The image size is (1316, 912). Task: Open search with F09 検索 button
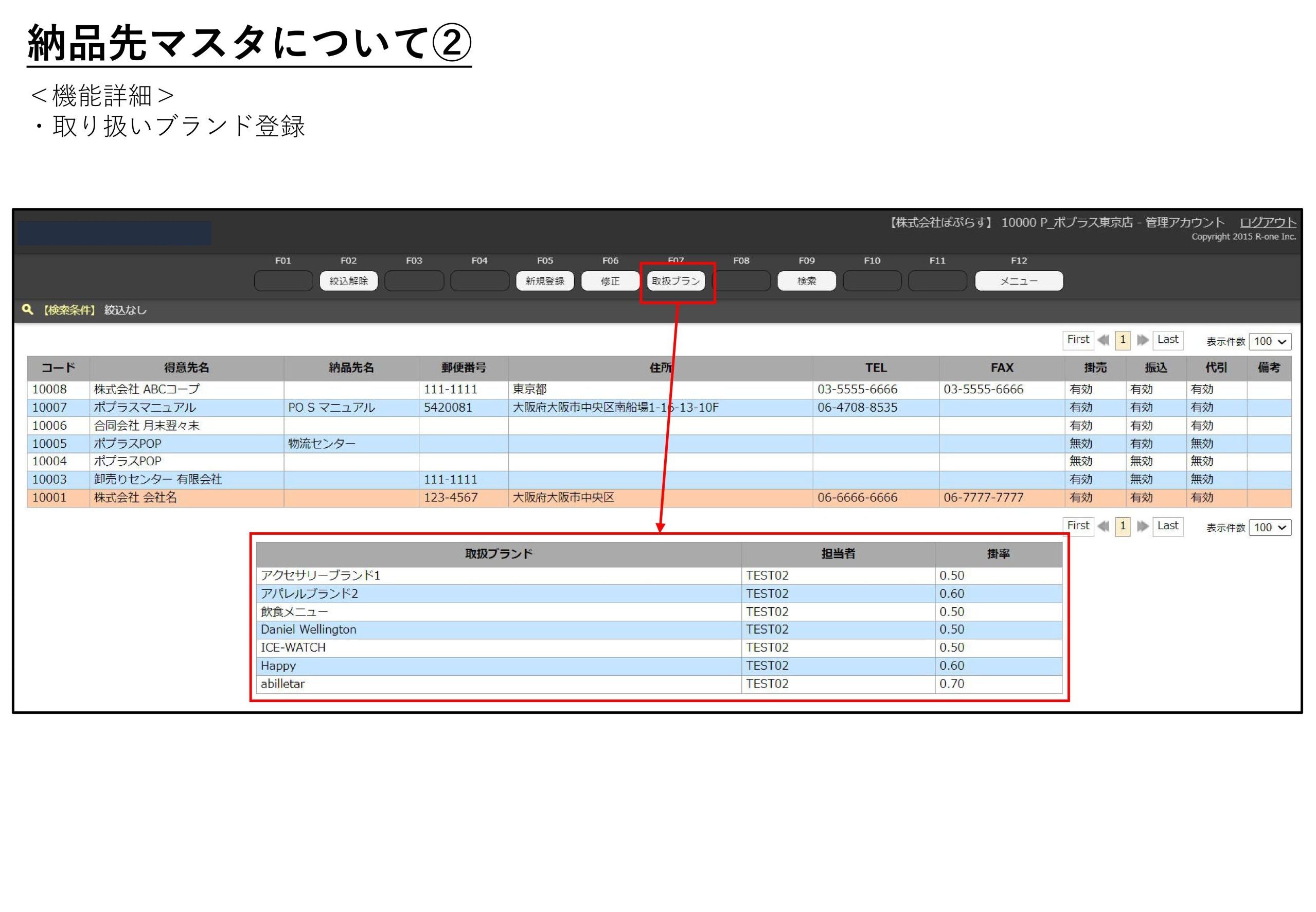(806, 280)
